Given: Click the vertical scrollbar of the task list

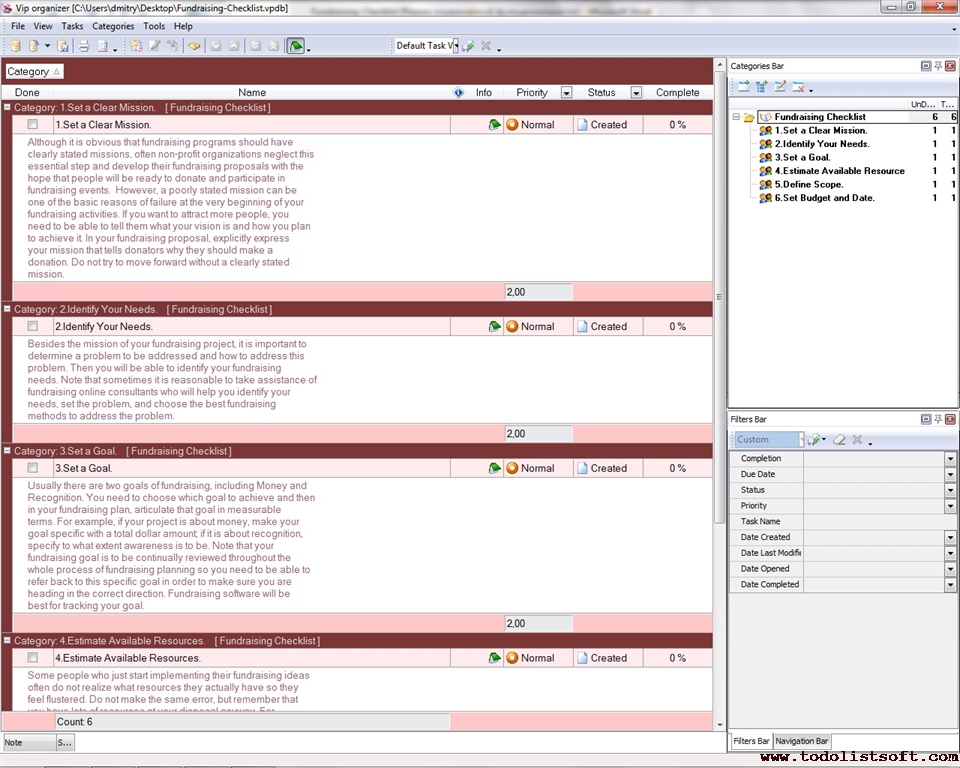Looking at the screenshot, I should 719,300.
